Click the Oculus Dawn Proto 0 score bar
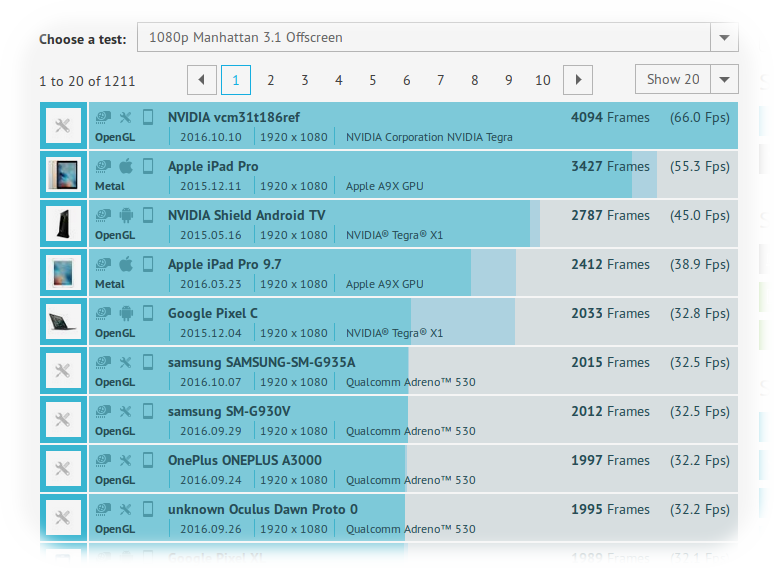This screenshot has height=568, width=774. point(450,518)
